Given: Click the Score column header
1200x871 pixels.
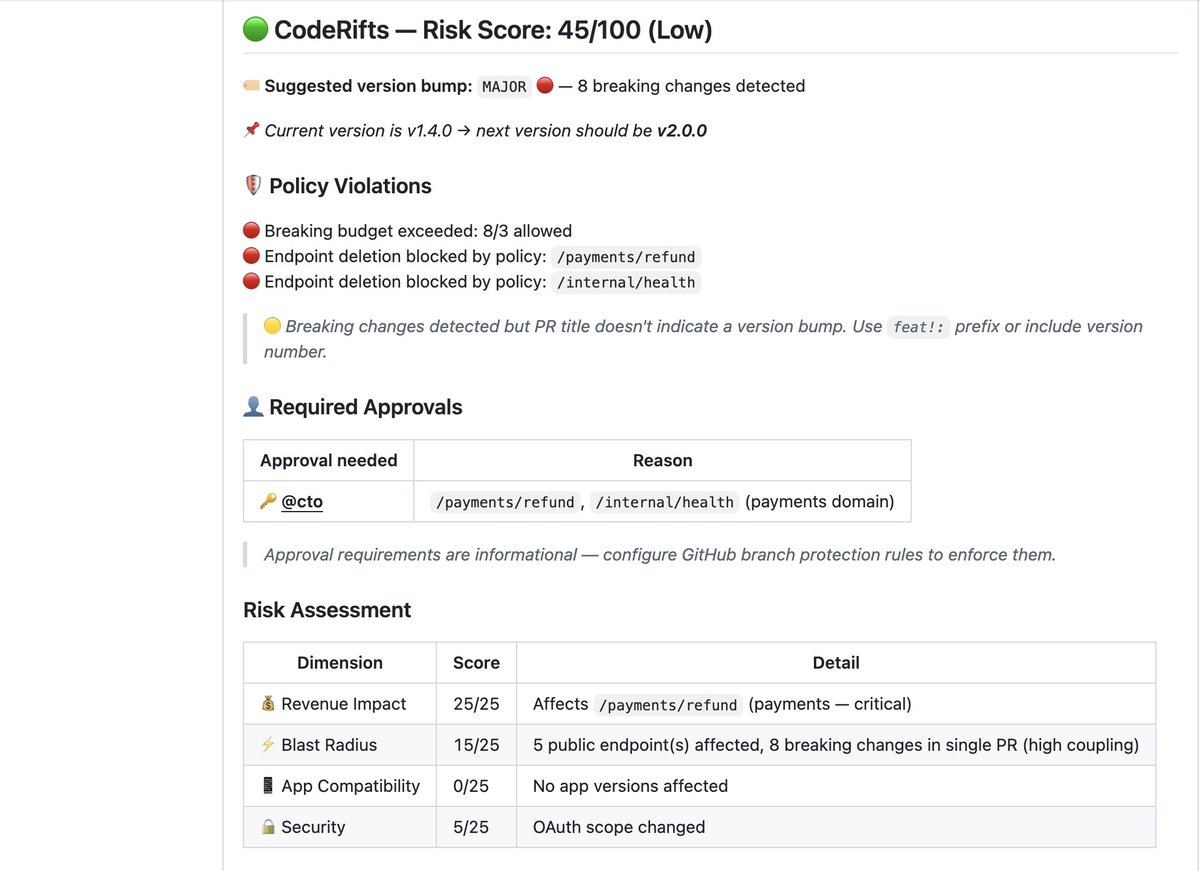Looking at the screenshot, I should (x=476, y=662).
